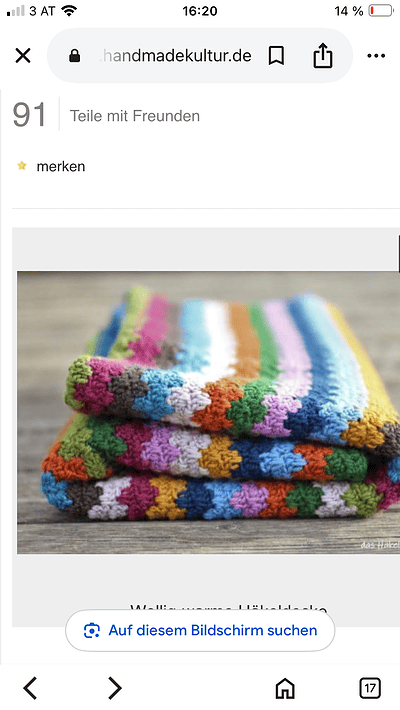Tap Auf diesem Bildschirm suchen button

pos(200,630)
